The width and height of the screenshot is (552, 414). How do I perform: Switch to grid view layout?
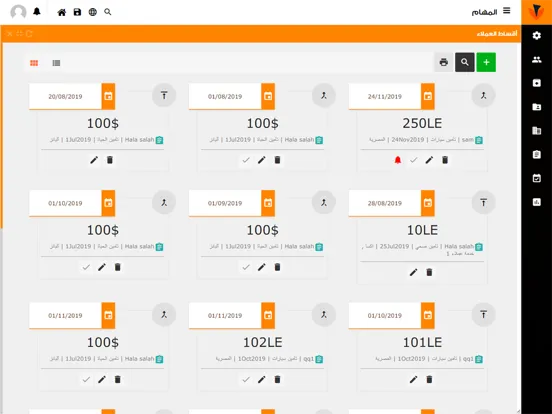pos(34,63)
